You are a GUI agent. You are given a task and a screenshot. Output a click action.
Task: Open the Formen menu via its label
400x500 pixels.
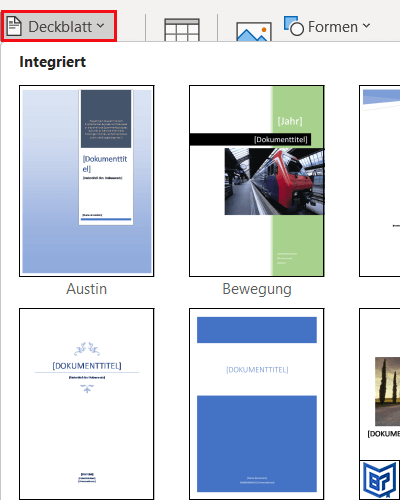point(333,27)
